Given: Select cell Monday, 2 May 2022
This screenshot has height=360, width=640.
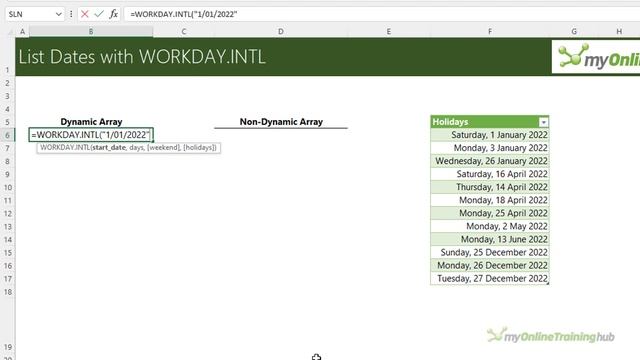Looking at the screenshot, I should [x=489, y=226].
